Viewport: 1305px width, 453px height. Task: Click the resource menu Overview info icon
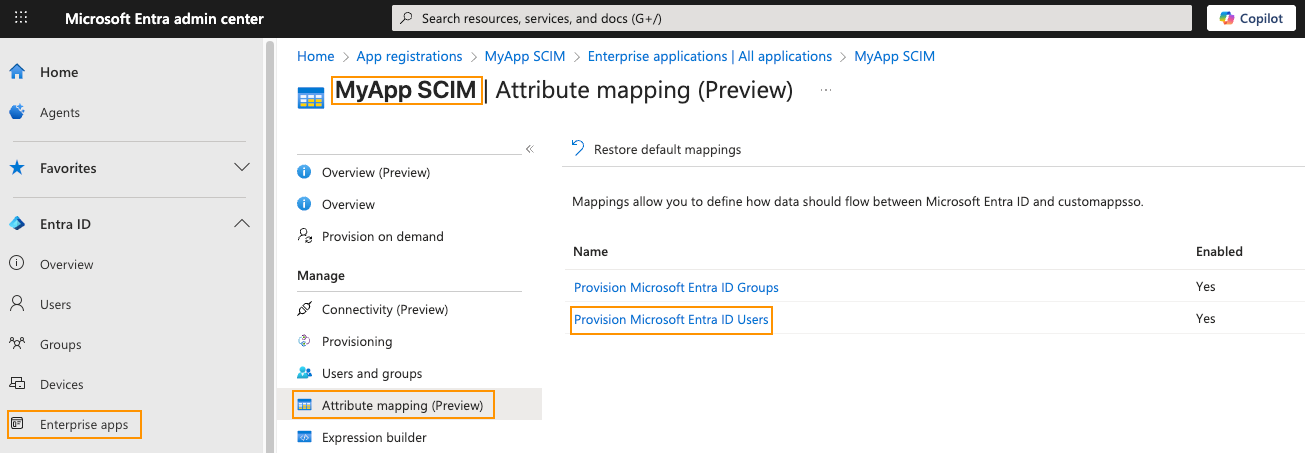[305, 204]
